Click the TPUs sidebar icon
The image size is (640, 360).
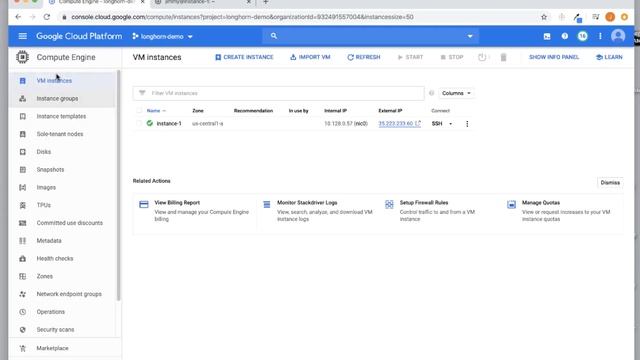pyautogui.click(x=22, y=205)
